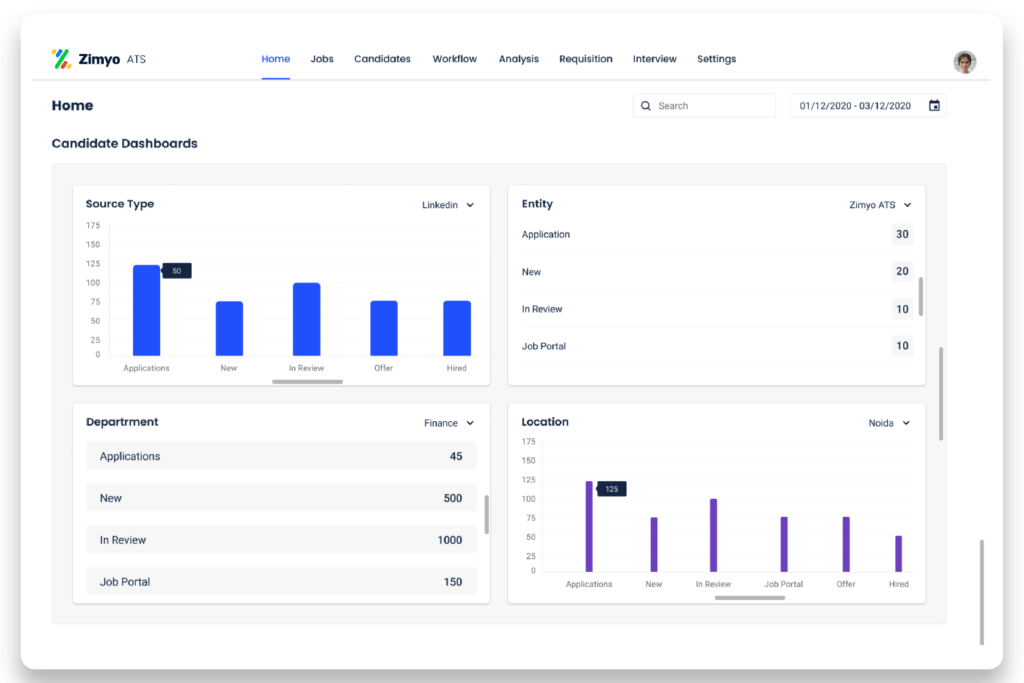Click inside the Search field

click(710, 105)
